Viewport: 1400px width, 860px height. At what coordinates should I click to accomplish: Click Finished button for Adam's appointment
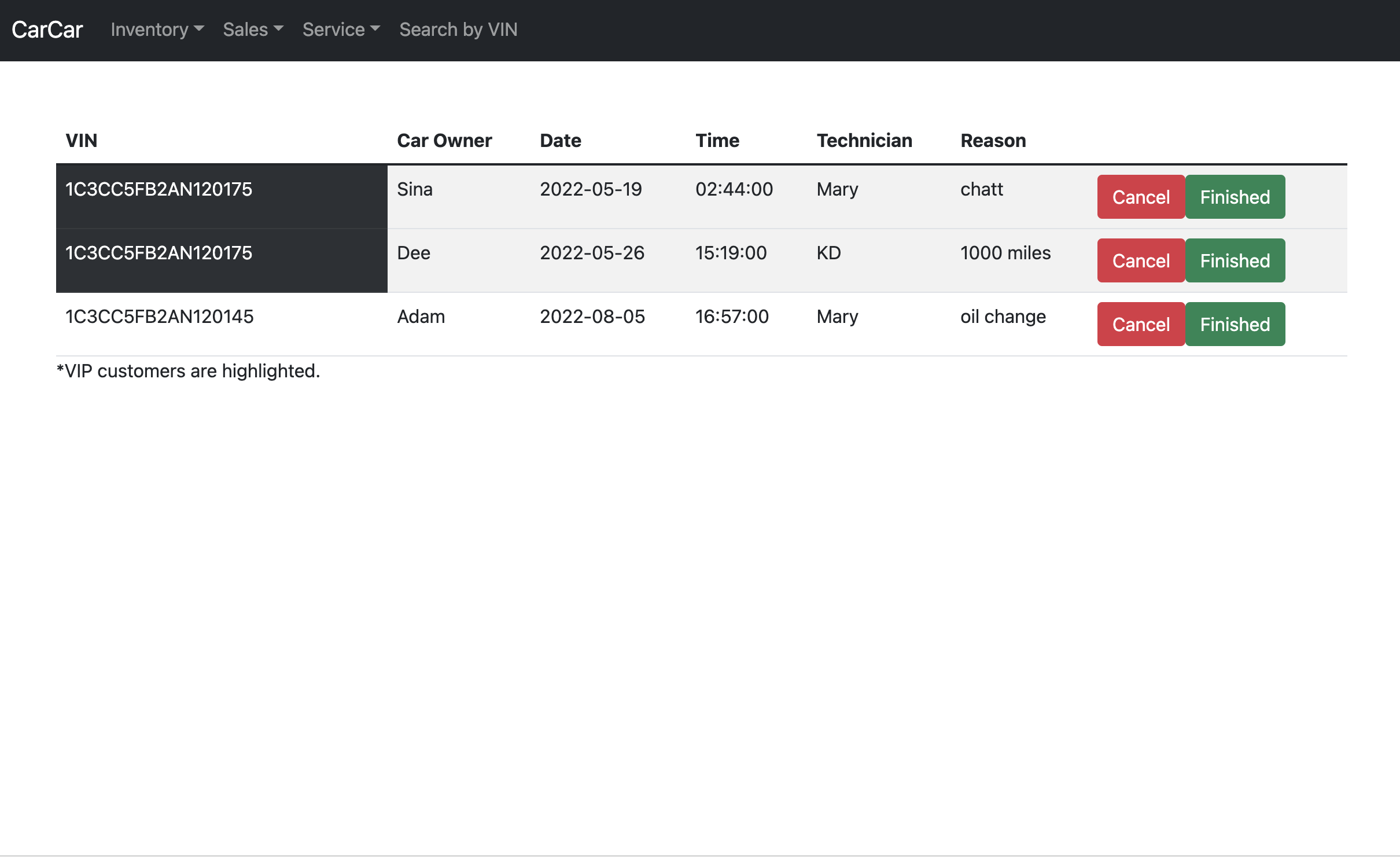pyautogui.click(x=1237, y=324)
